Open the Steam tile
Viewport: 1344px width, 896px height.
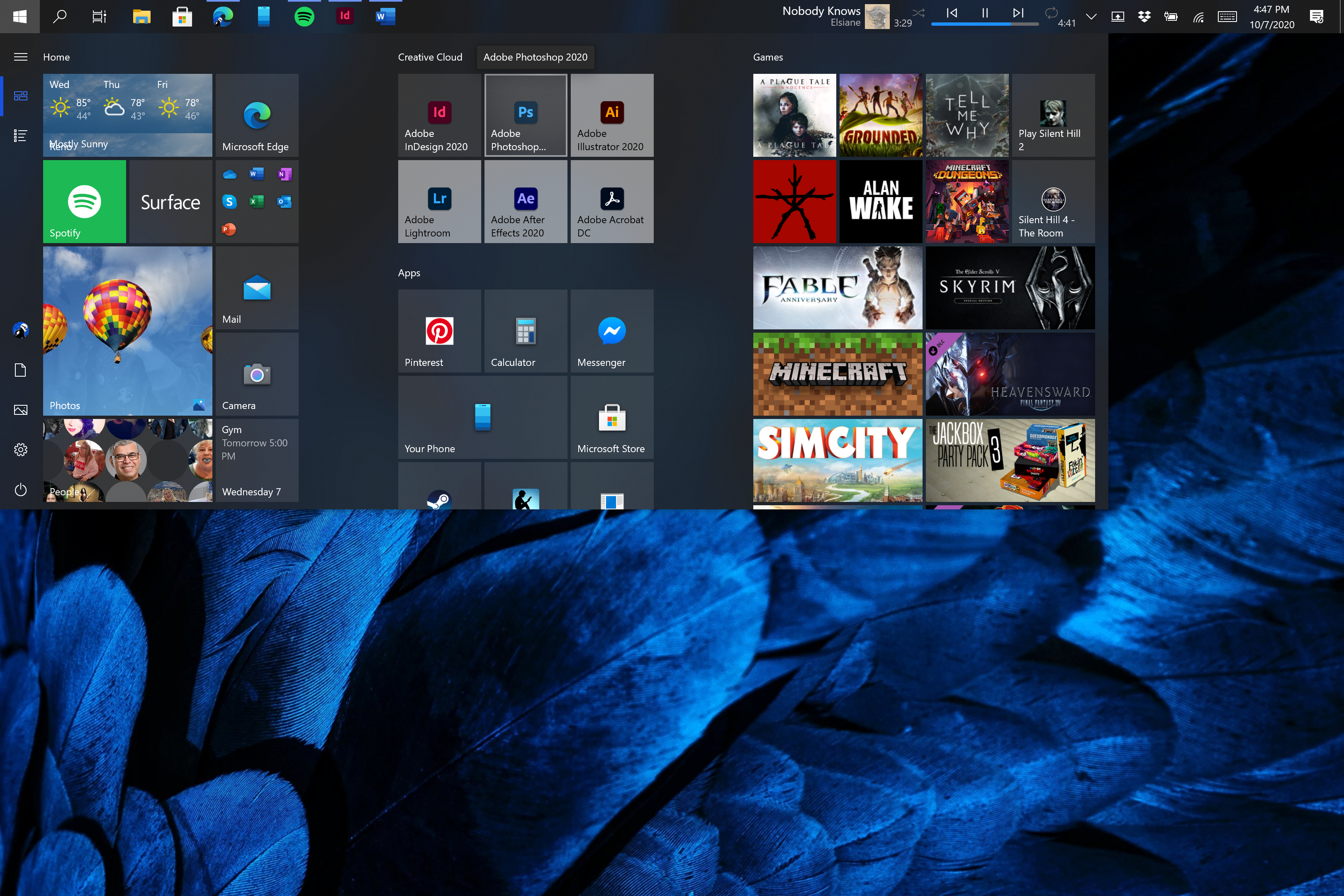439,486
